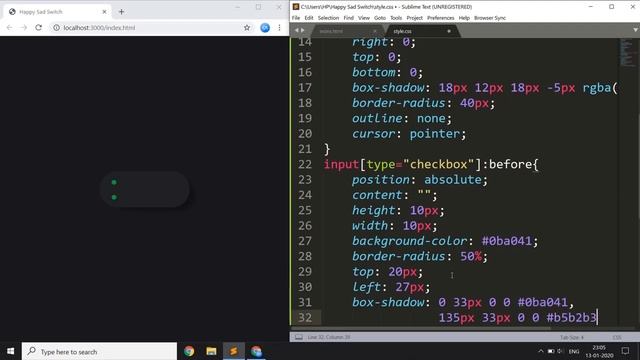Open the View menu
Screen dimensions: 640x360
tap(364, 18)
